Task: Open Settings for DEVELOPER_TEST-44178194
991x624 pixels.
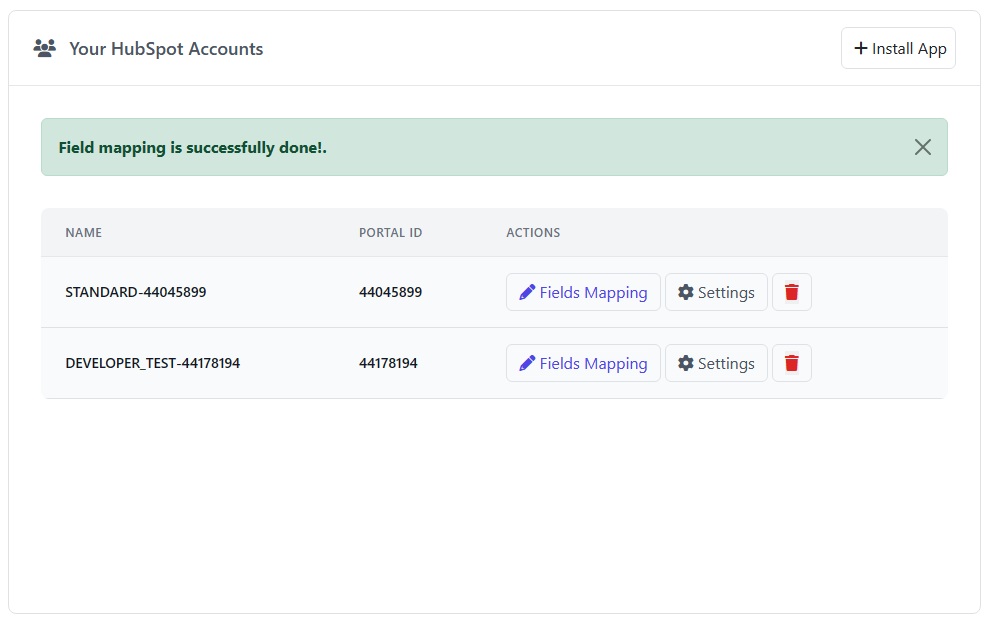Action: [x=716, y=363]
